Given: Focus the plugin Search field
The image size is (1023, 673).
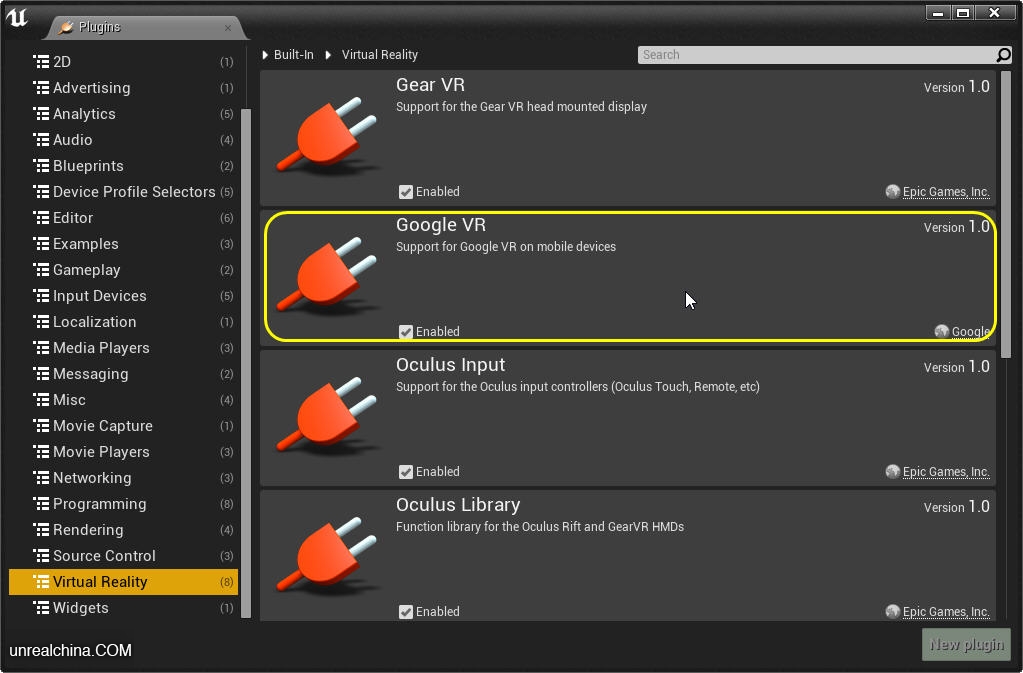Looking at the screenshot, I should [x=815, y=55].
